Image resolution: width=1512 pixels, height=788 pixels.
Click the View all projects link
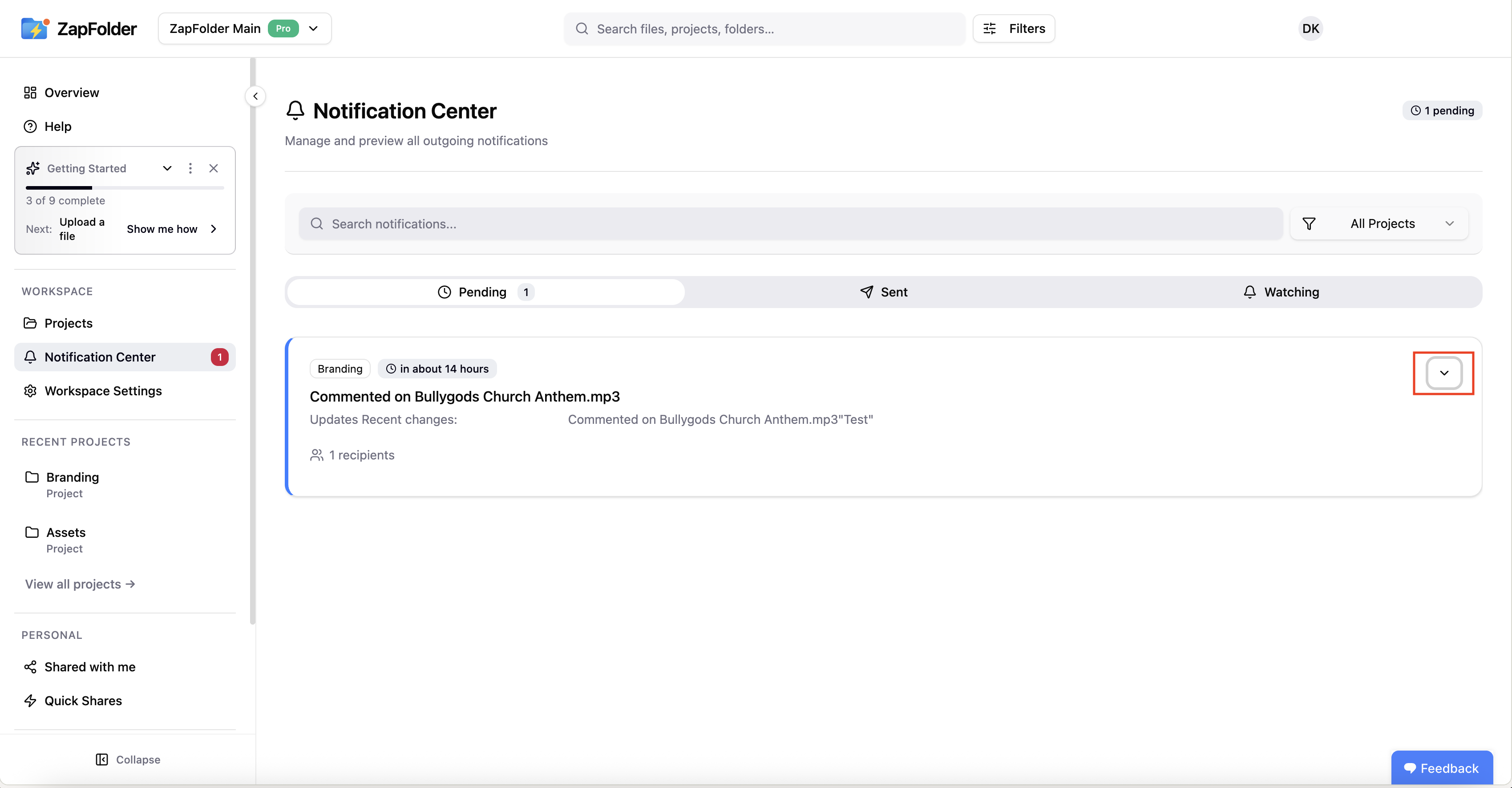click(x=80, y=584)
